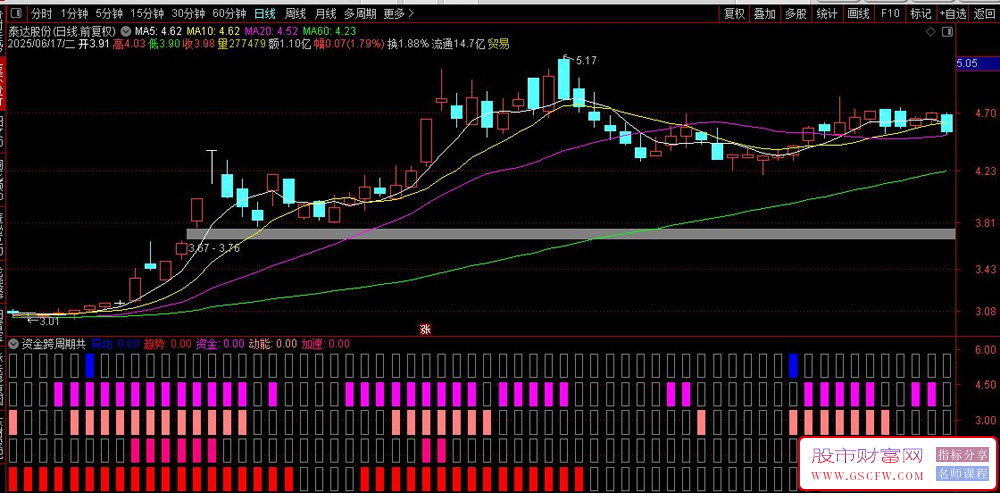Click the 涨 marker below the chart
Viewport: 1000px width, 493px height.
click(425, 329)
